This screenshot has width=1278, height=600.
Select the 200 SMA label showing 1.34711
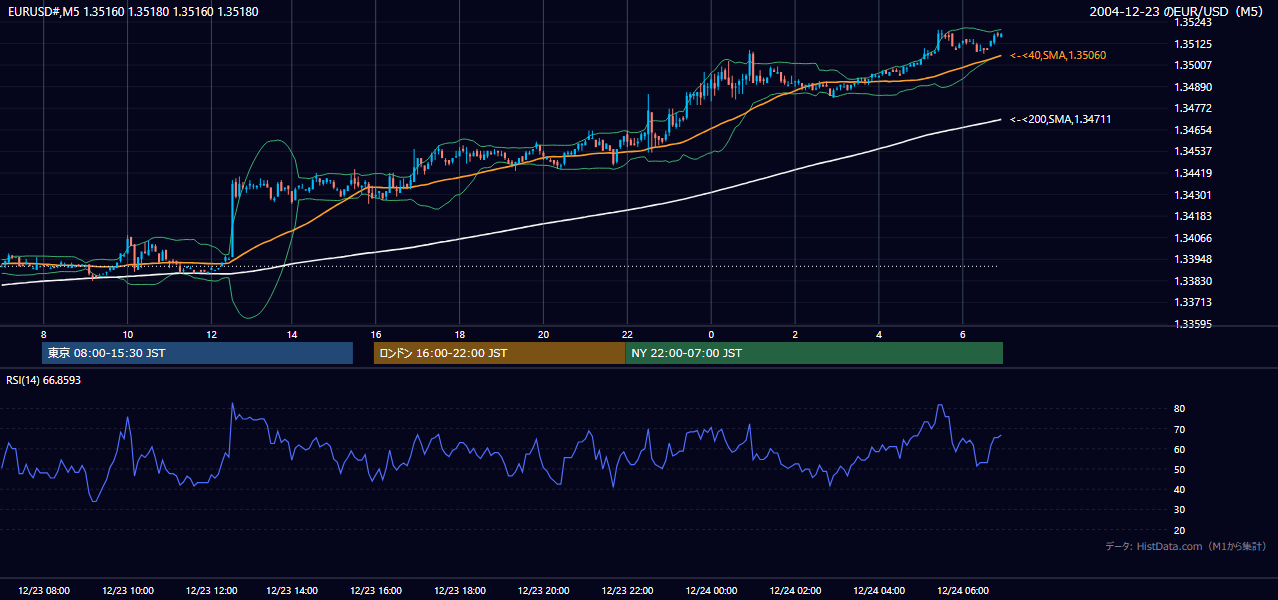pyautogui.click(x=1061, y=119)
